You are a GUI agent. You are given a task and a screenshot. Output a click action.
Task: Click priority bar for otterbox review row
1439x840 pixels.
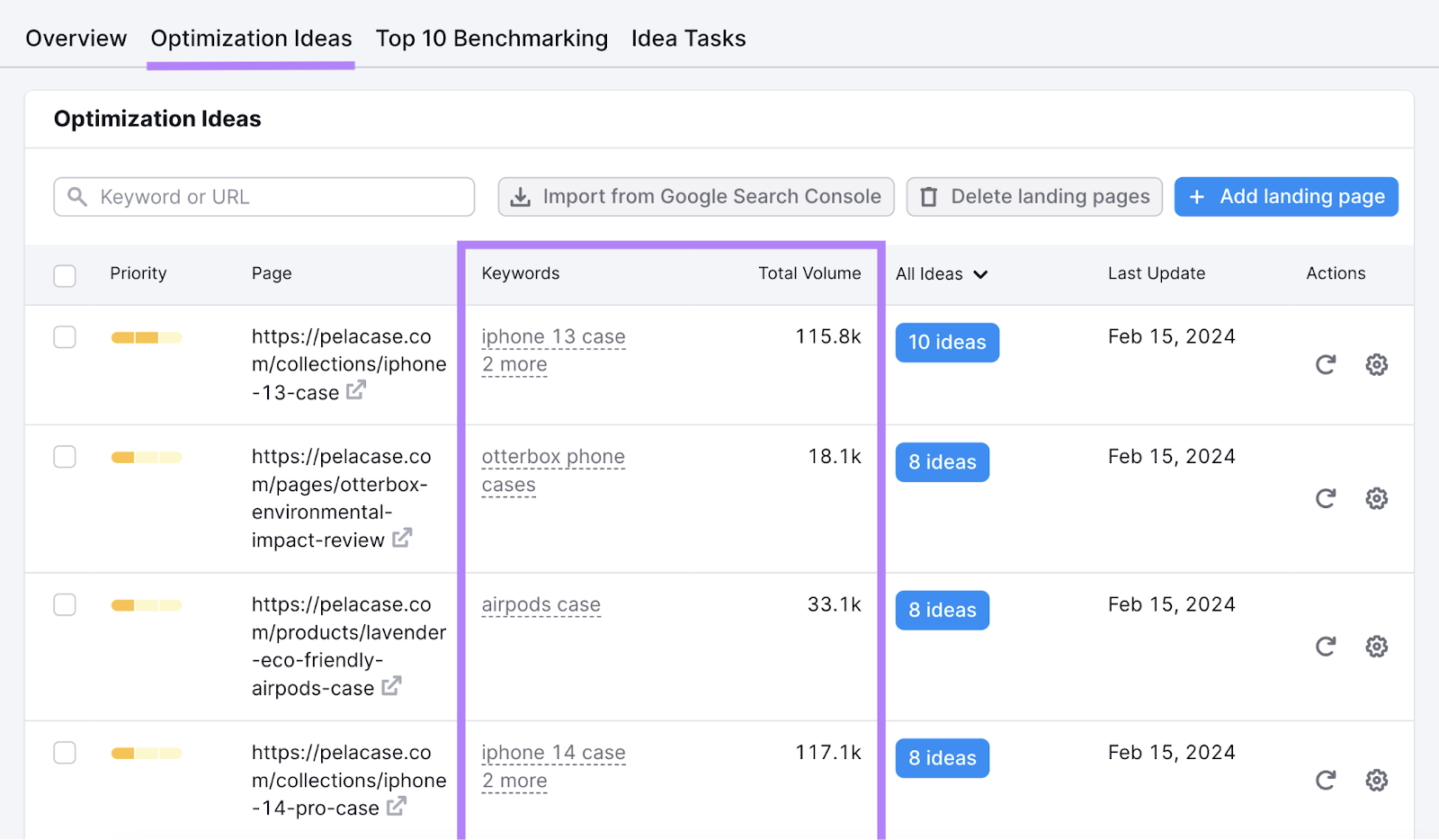pos(147,458)
